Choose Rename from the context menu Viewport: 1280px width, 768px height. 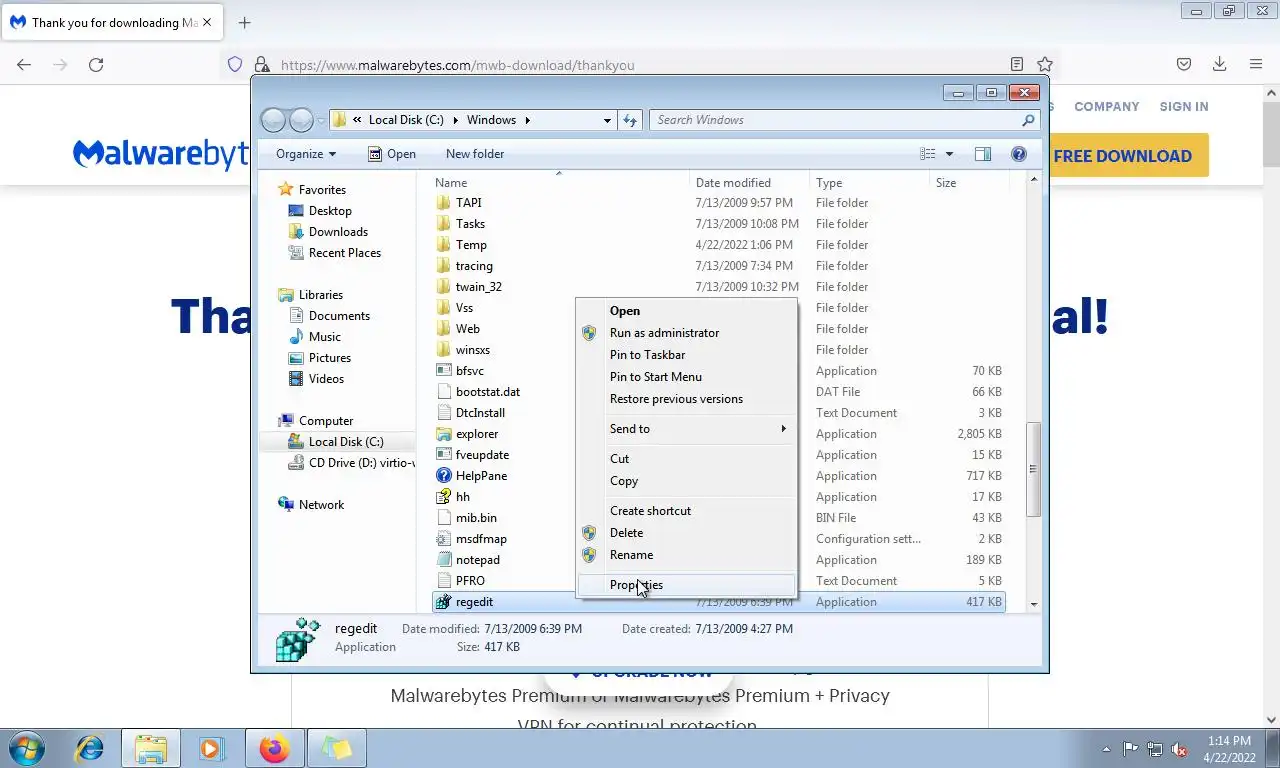click(686, 555)
